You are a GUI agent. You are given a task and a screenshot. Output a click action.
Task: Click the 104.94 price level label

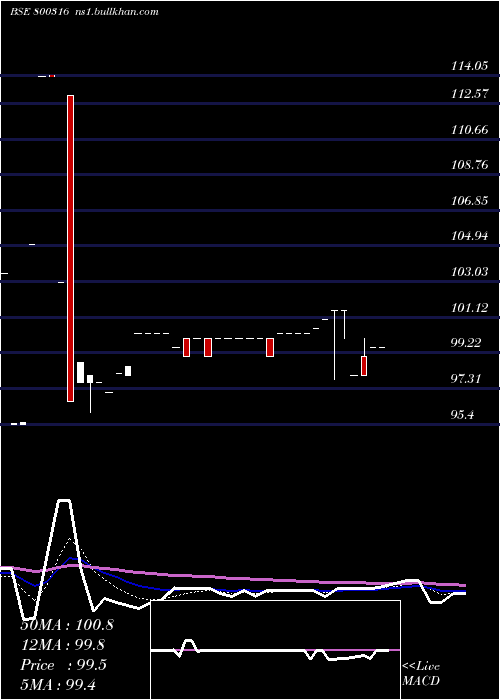469,236
